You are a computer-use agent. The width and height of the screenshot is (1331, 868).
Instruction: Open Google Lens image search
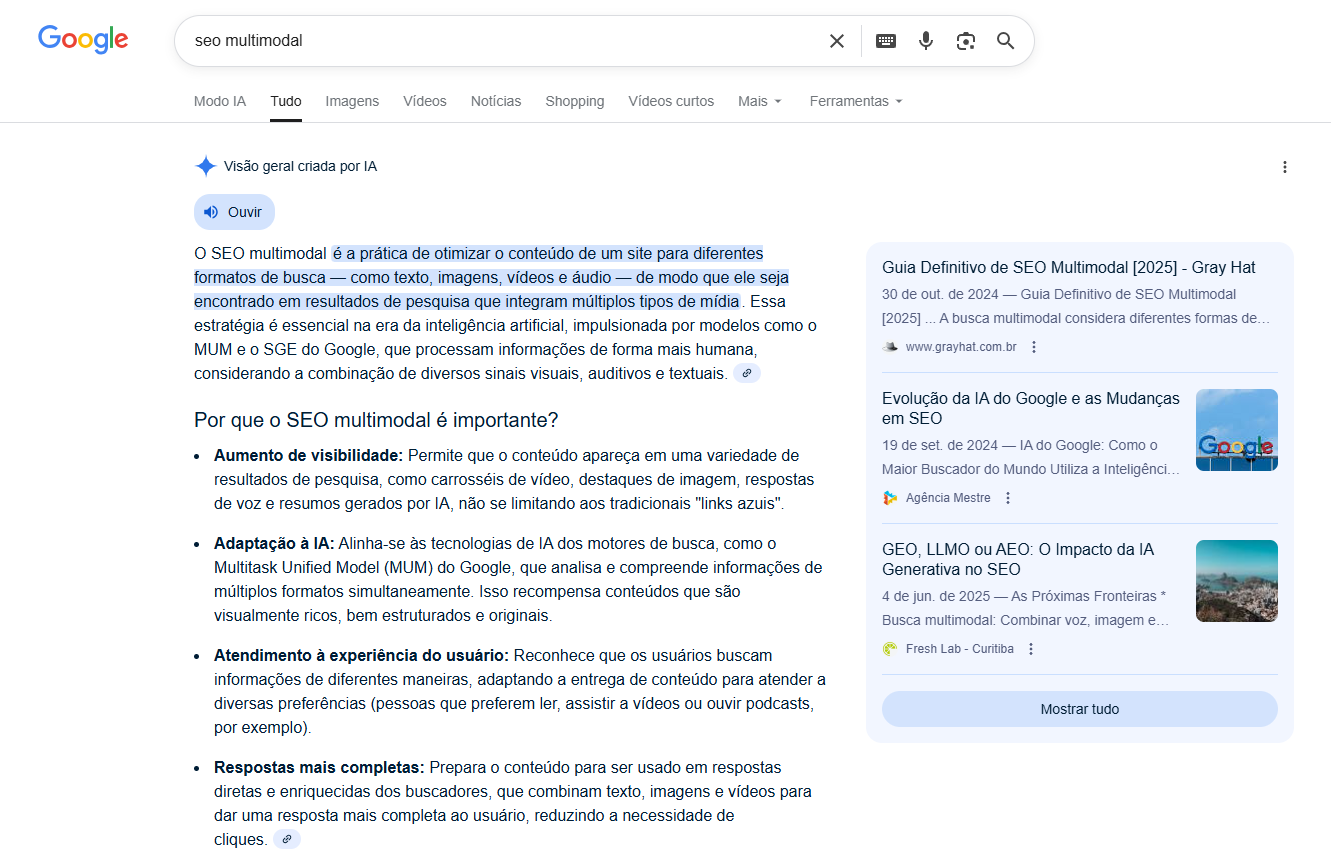tap(965, 41)
